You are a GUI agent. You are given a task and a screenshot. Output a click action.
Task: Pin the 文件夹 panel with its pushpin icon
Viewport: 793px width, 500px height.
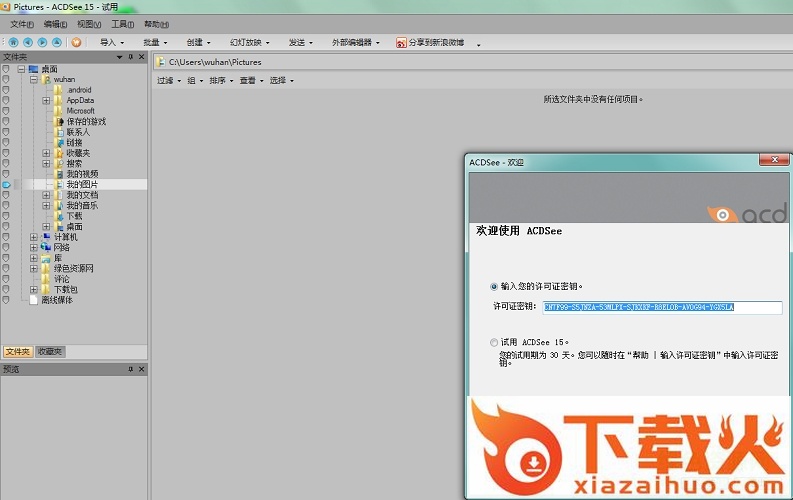point(130,57)
